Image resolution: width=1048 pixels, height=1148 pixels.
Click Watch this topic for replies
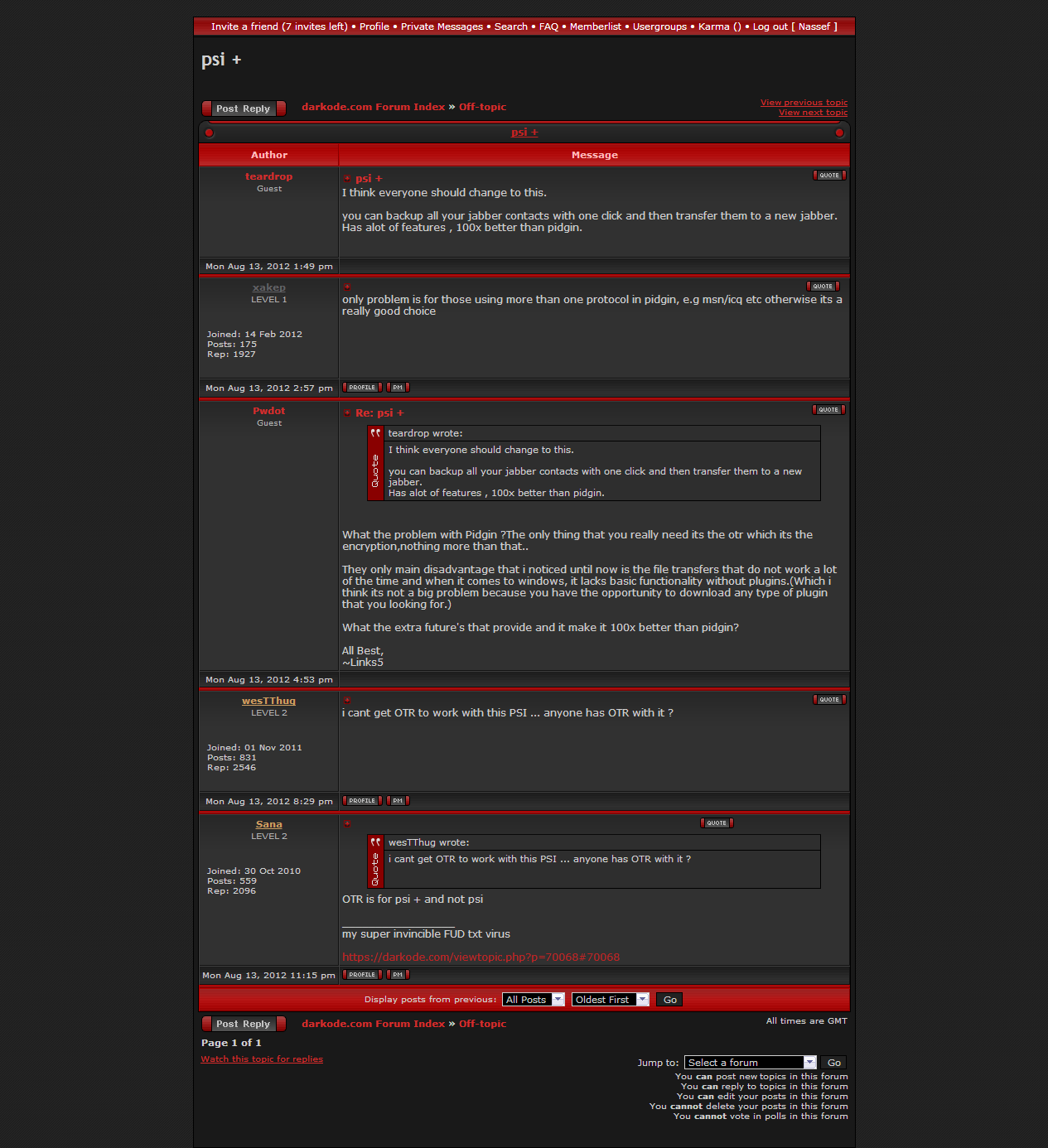coord(262,1059)
